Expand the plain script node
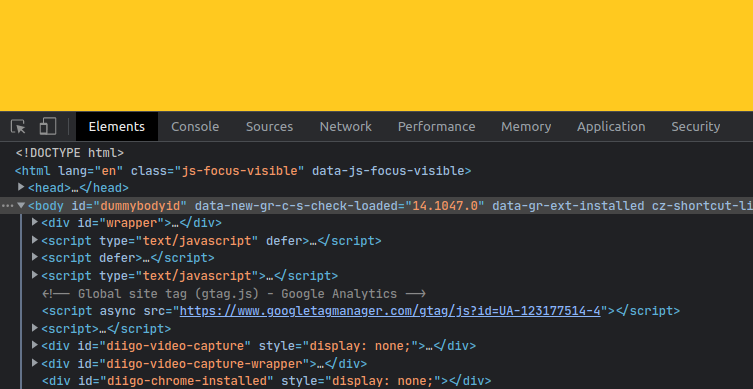 coord(35,328)
